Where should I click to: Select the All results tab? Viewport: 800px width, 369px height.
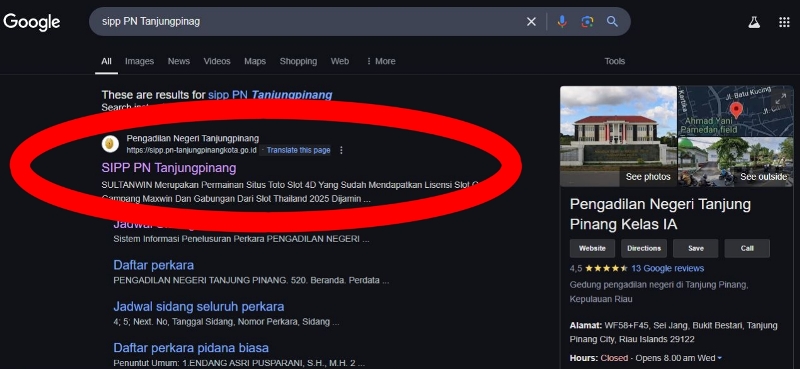click(106, 61)
